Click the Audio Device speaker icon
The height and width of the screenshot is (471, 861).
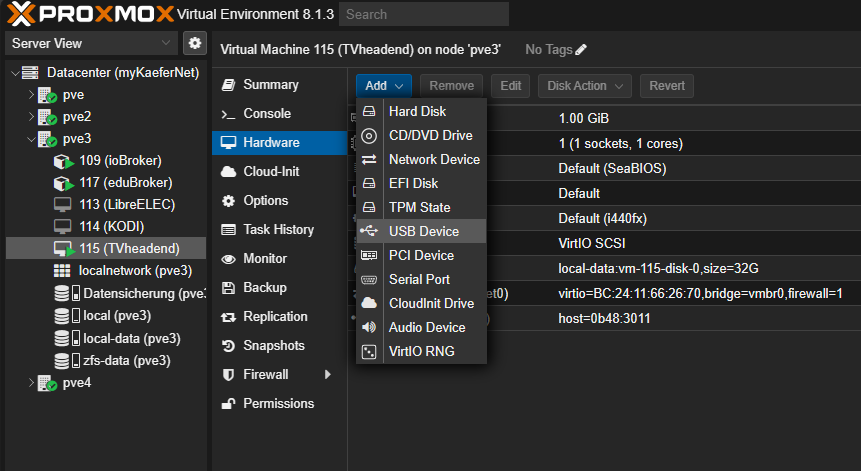(x=369, y=328)
